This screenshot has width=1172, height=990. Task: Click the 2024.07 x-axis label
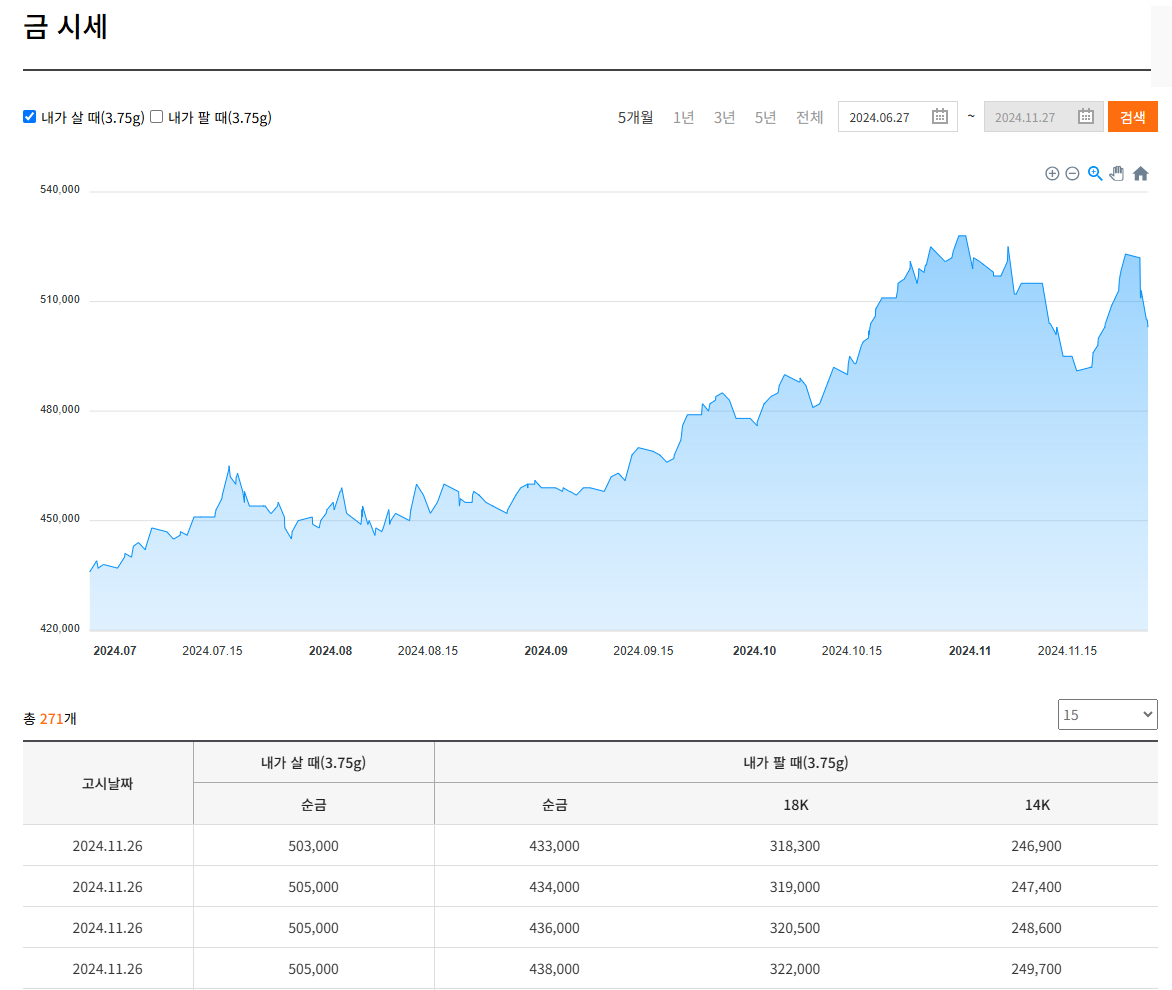coord(115,651)
